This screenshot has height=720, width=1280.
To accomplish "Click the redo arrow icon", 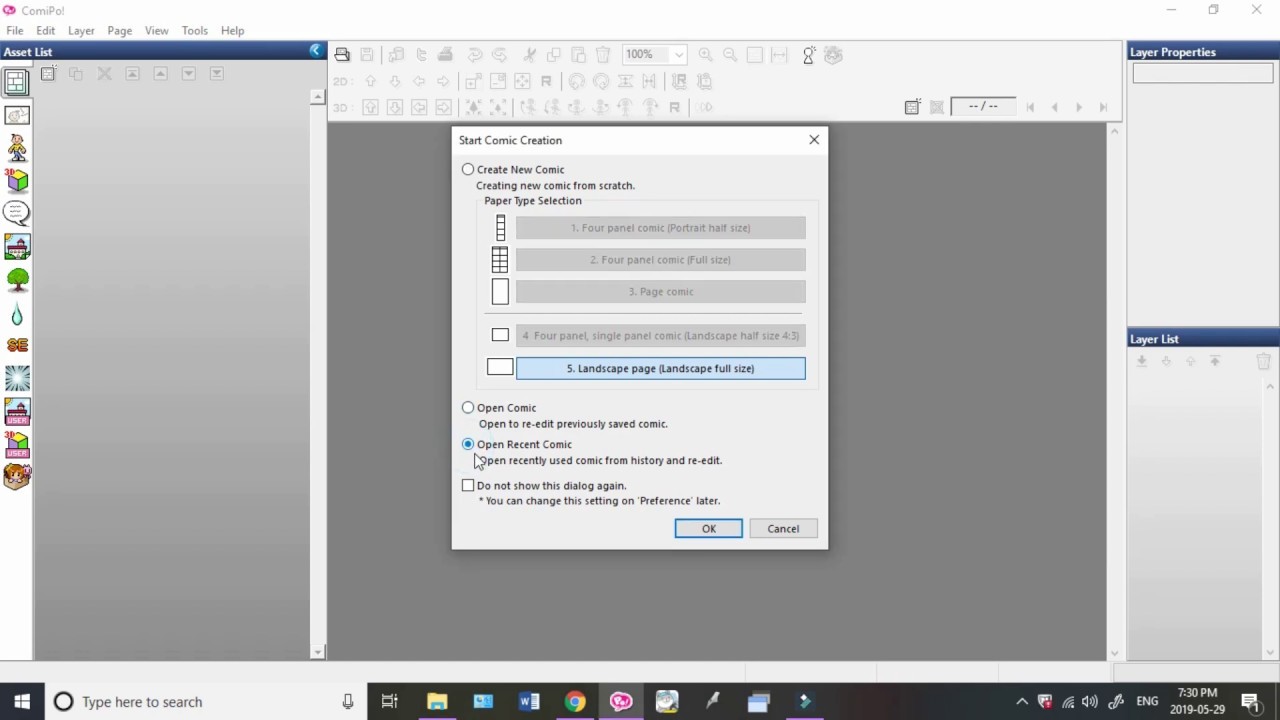I will pos(499,55).
